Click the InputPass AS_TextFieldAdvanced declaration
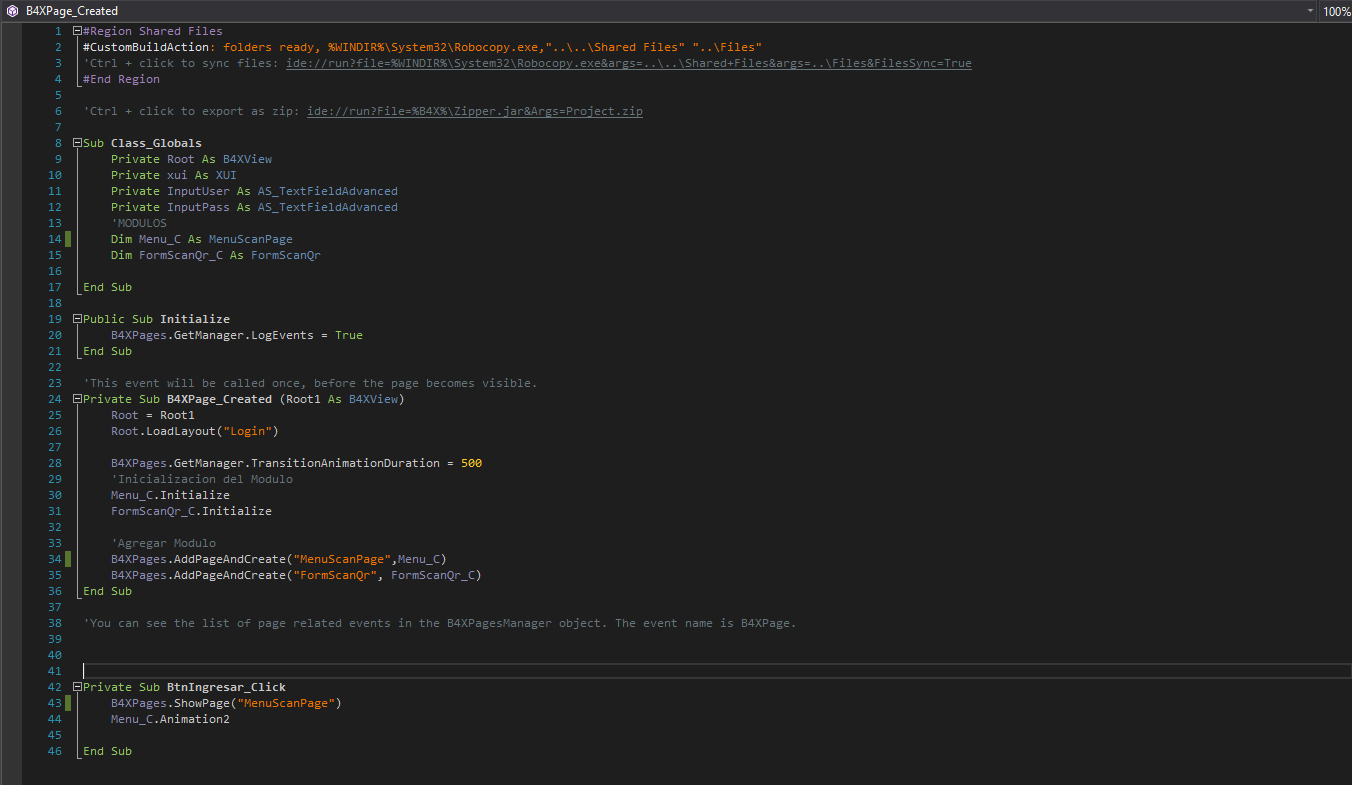 pos(254,207)
